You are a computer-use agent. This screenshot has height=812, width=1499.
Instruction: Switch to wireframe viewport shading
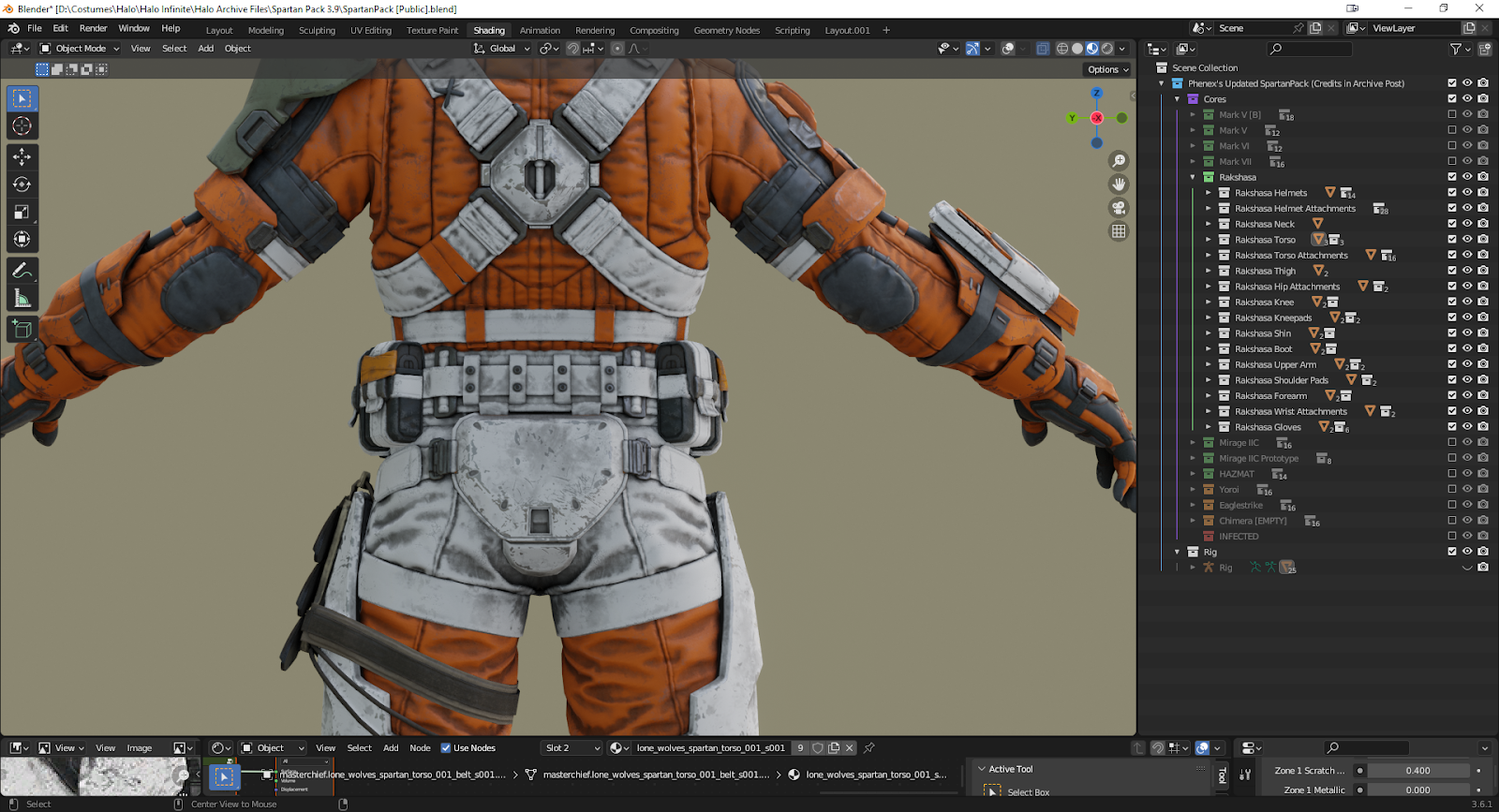(1062, 49)
